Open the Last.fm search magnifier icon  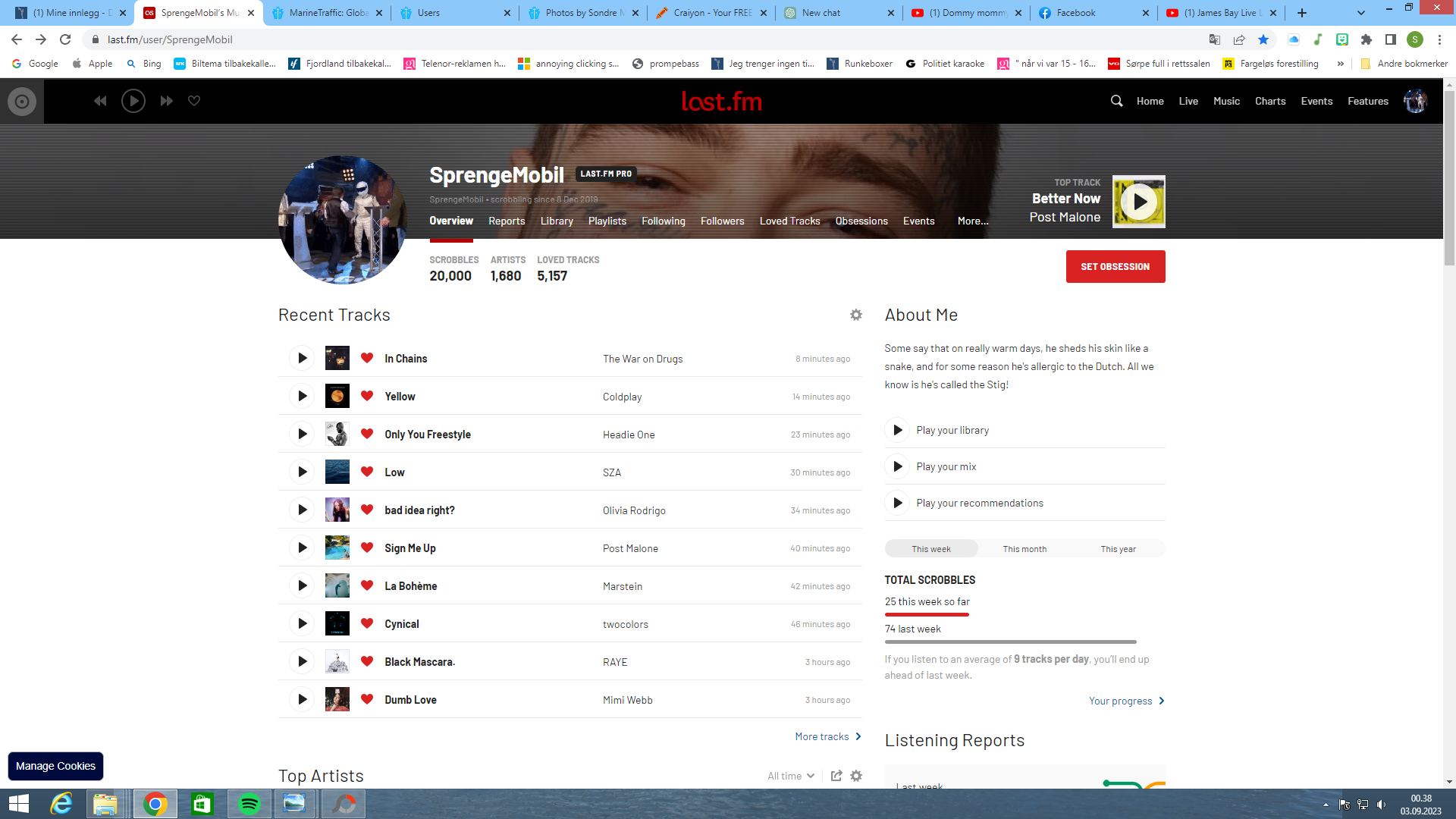1116,101
